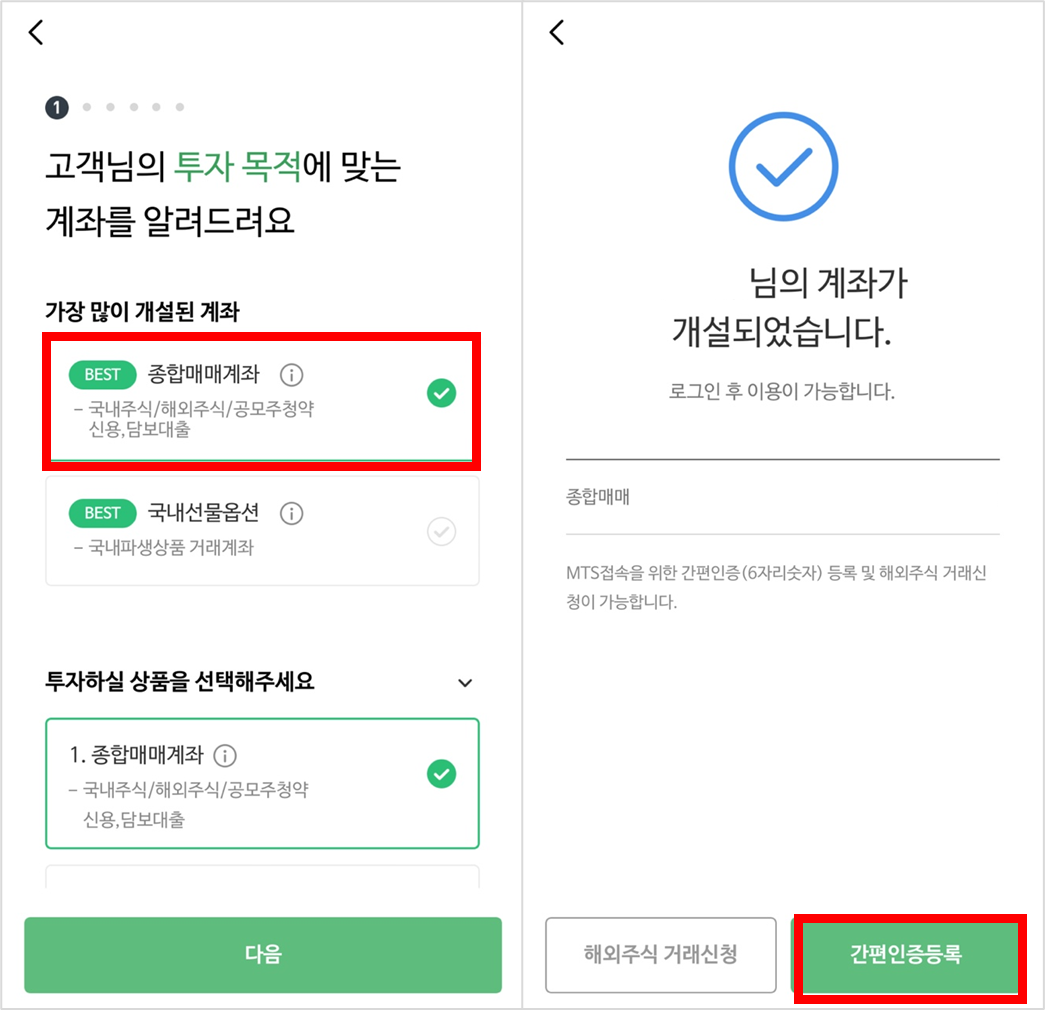Image resolution: width=1045 pixels, height=1010 pixels.
Task: Tap the 종합매매 account row
Action: point(782,497)
